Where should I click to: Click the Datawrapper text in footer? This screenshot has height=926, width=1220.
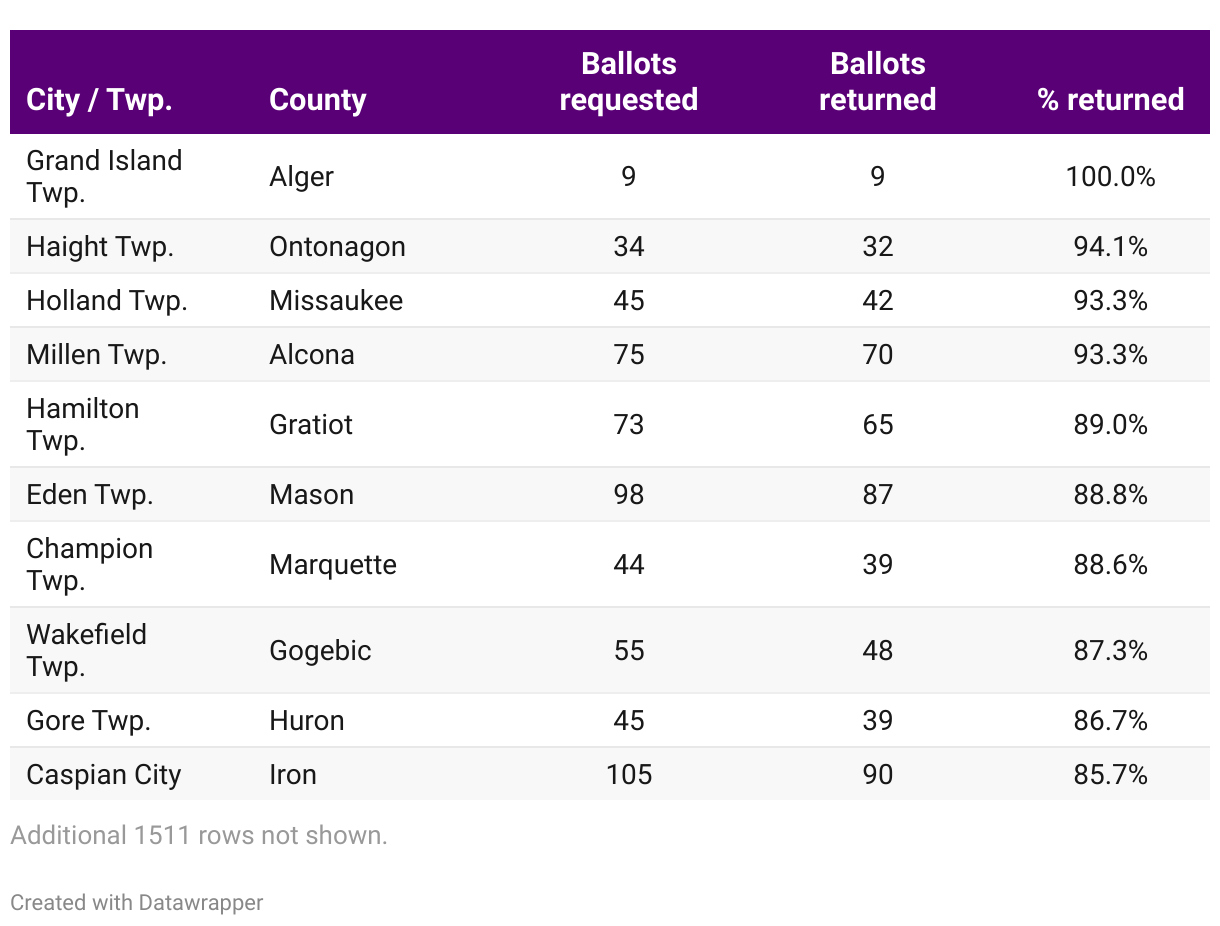[x=201, y=902]
